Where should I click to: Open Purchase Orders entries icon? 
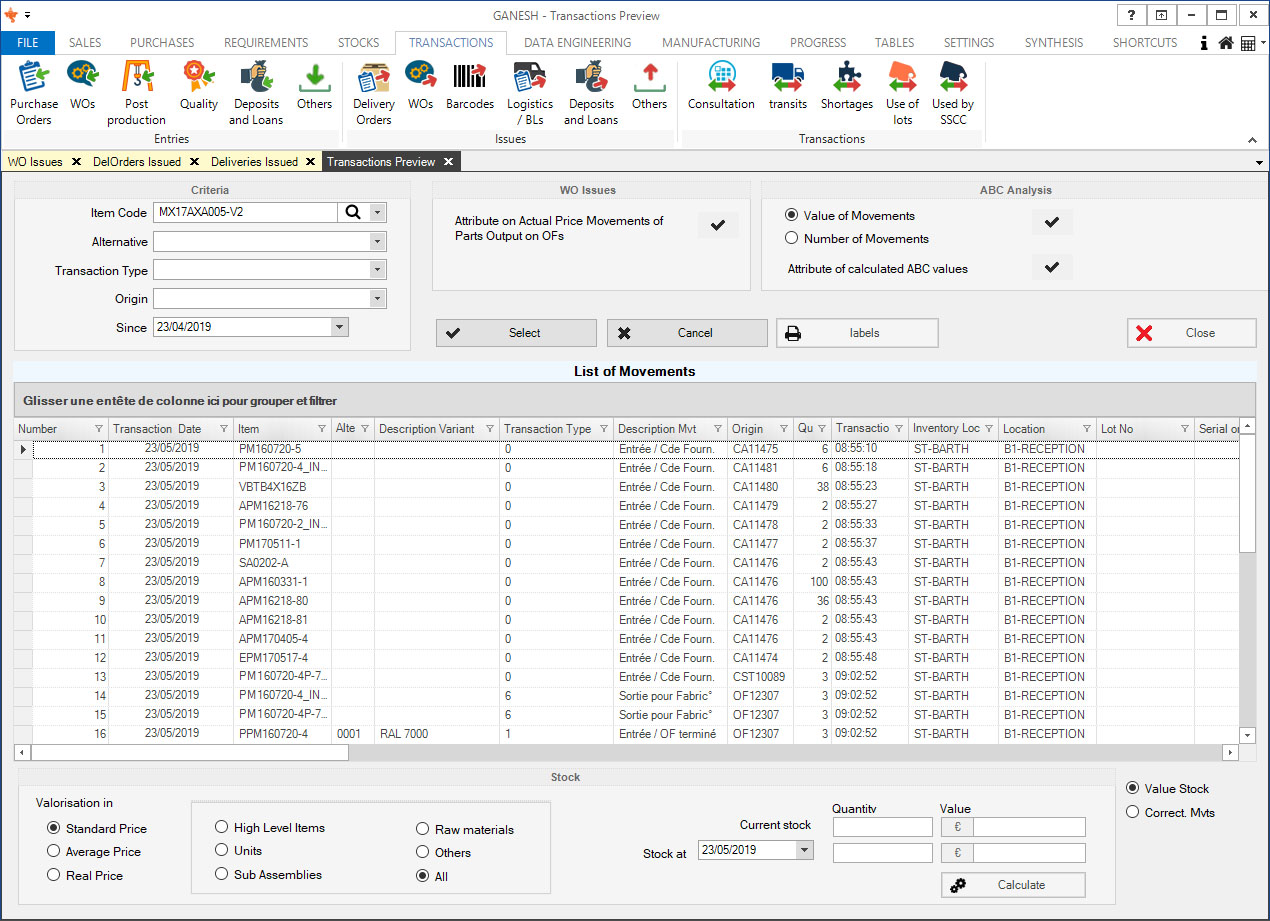[x=33, y=92]
